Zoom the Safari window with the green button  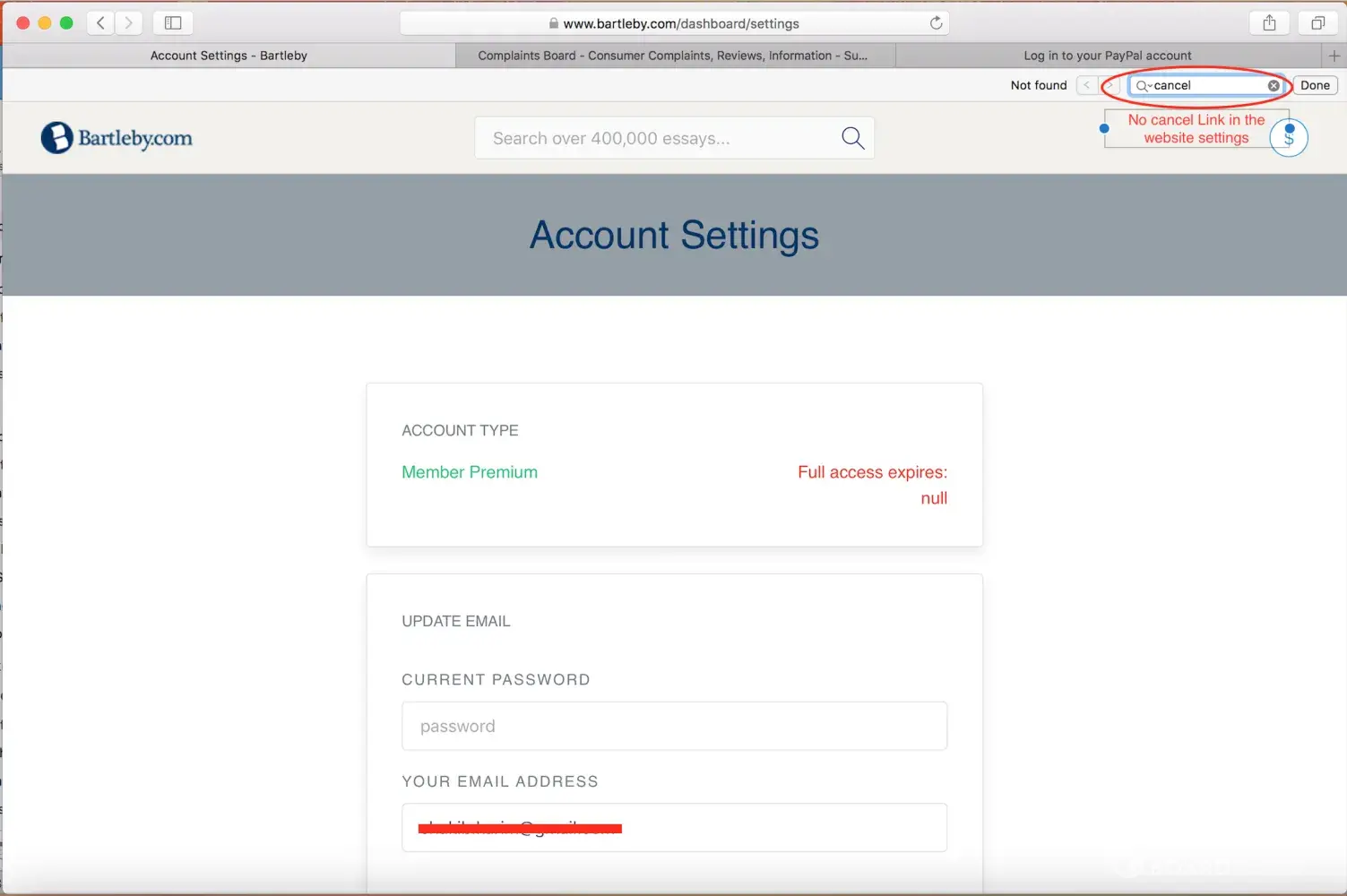(66, 23)
